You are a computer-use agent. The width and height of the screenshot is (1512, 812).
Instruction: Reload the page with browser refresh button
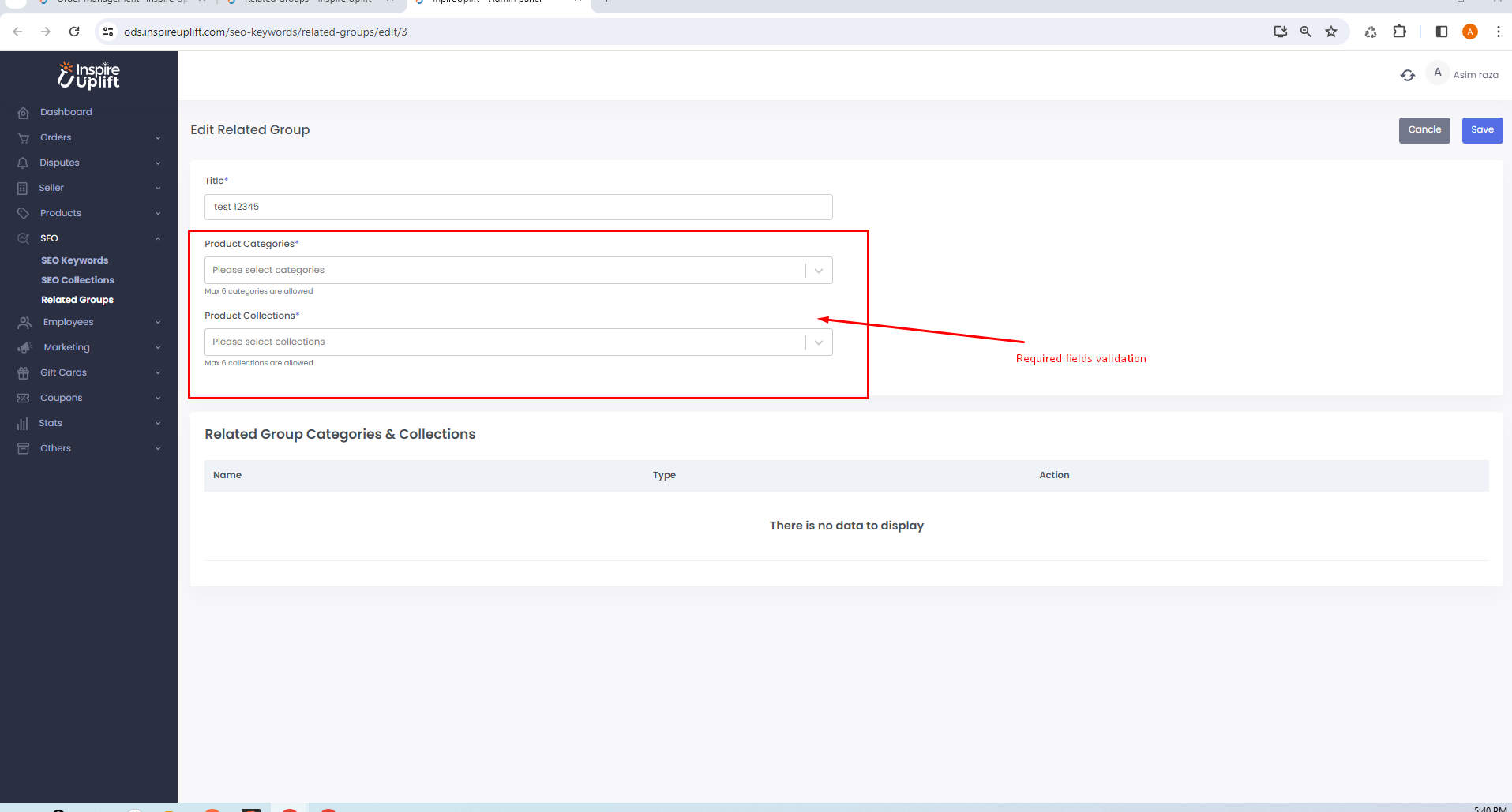coord(74,32)
